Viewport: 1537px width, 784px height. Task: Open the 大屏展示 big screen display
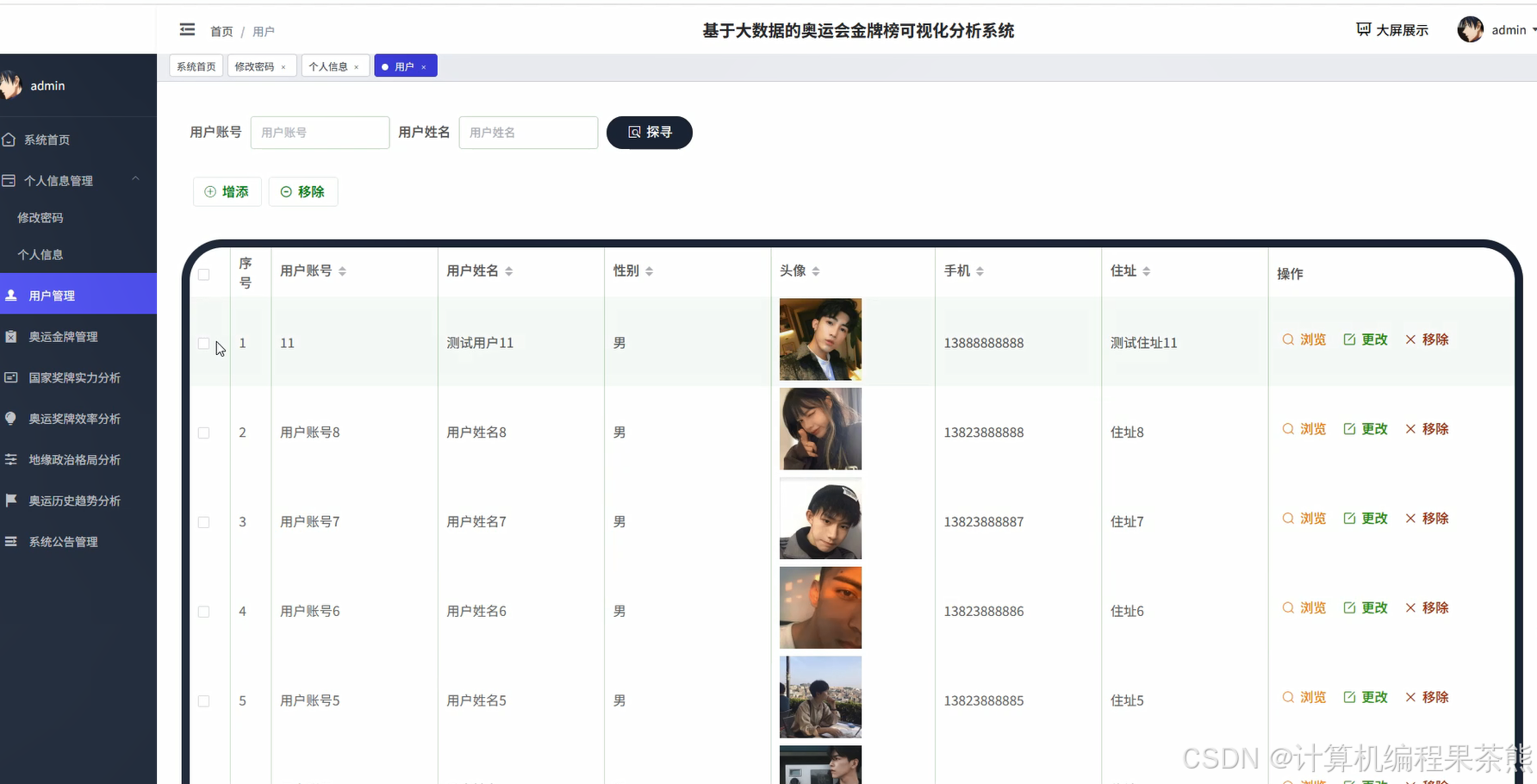pos(1392,30)
